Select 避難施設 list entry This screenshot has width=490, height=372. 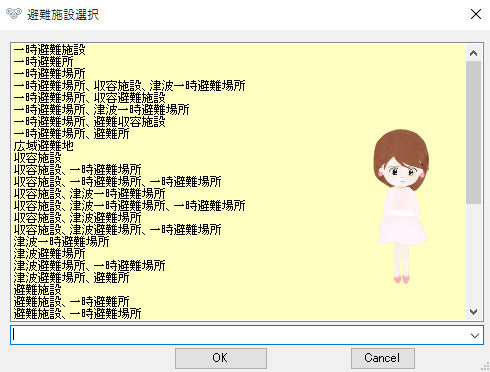(x=38, y=290)
